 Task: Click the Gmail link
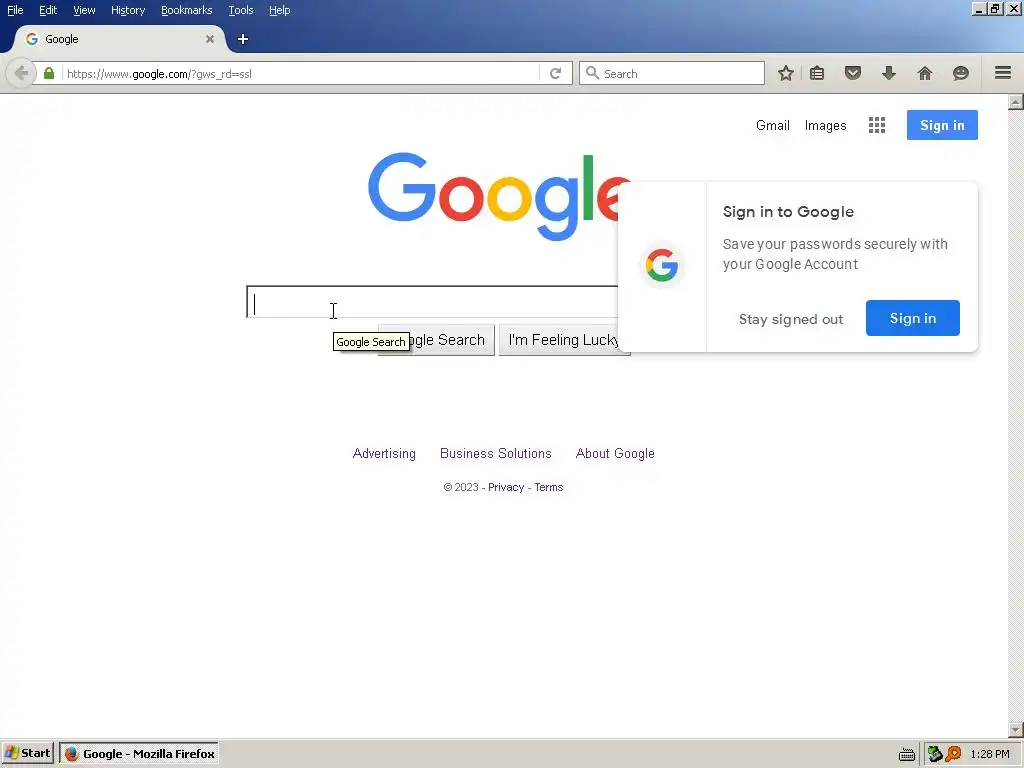click(x=773, y=125)
